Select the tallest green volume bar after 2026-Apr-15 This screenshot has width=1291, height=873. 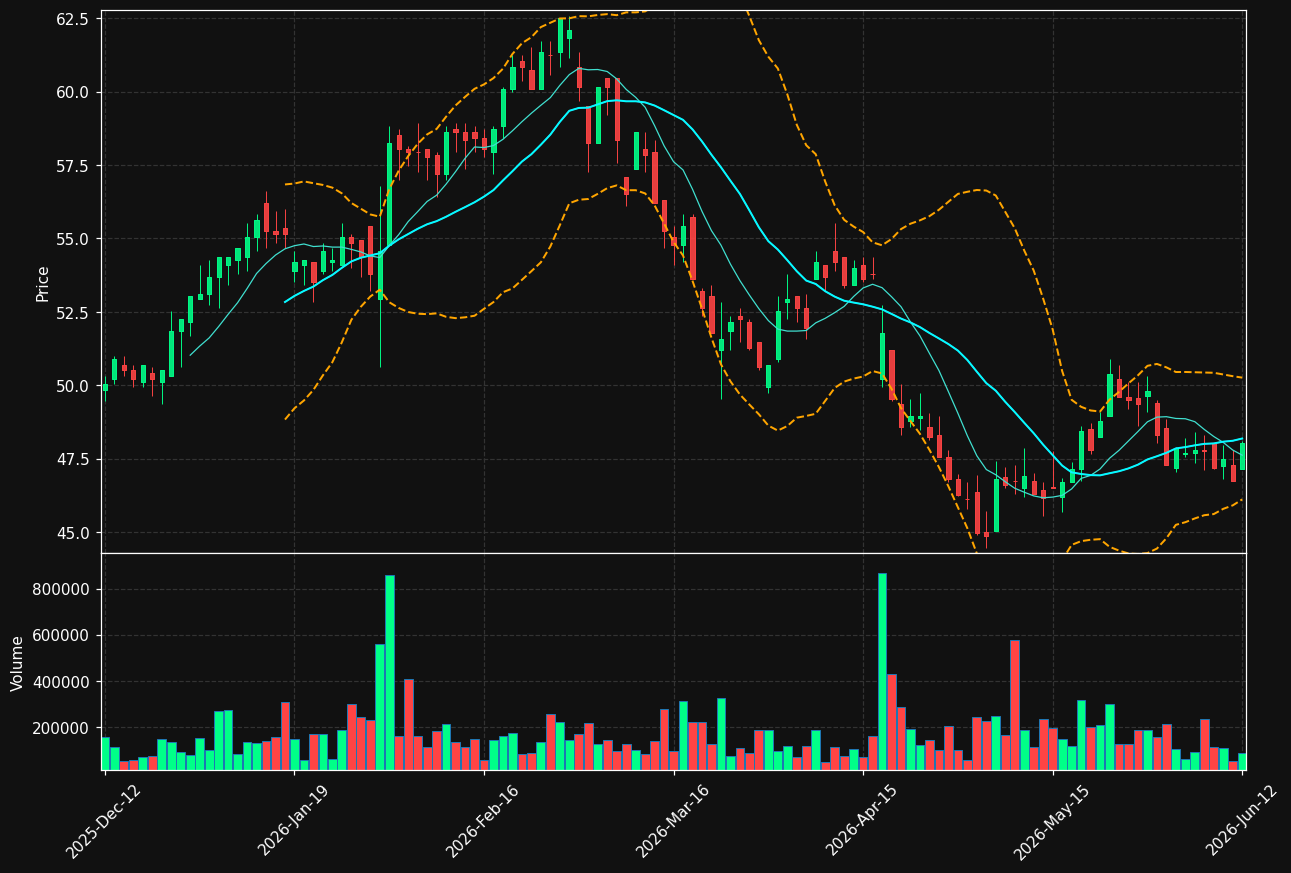(x=882, y=672)
